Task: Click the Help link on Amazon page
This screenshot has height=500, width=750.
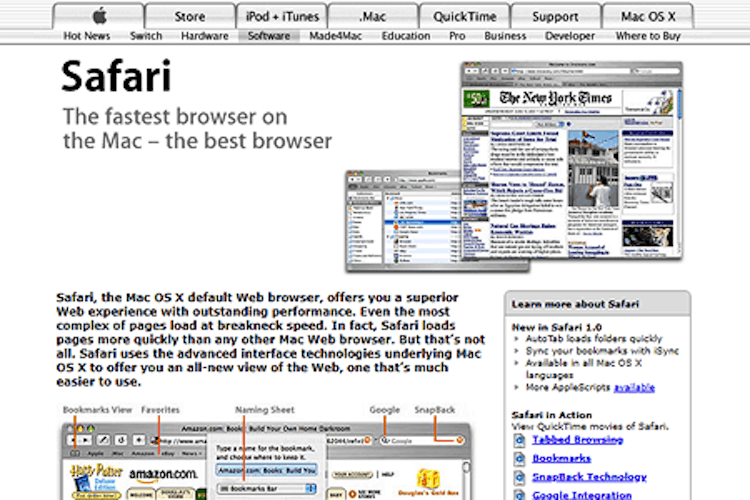Action: pyautogui.click(x=387, y=475)
